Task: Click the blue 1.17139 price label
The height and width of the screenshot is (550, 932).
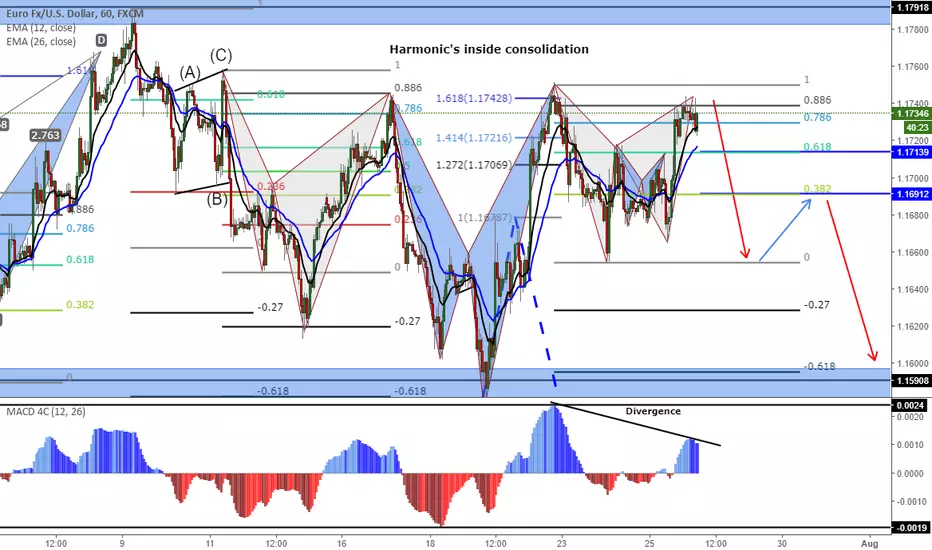Action: point(912,152)
